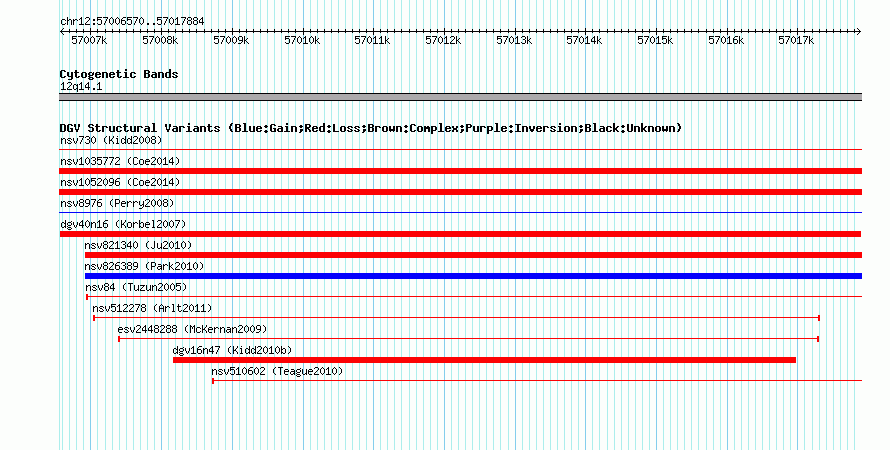
Task: Open nsv510602 (Teague2010) variant label
Action: click(277, 371)
